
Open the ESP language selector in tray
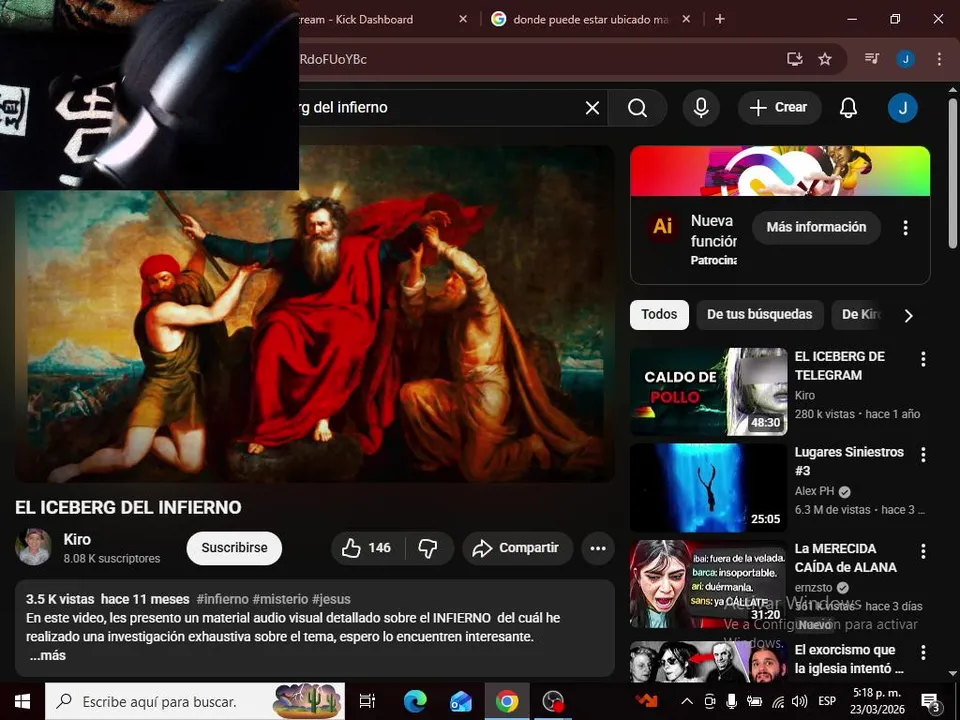(827, 702)
